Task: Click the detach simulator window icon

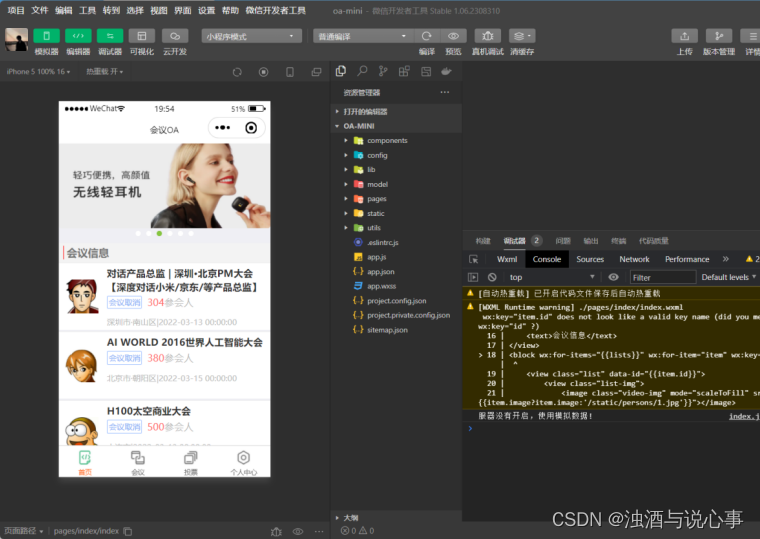Action: click(x=316, y=72)
